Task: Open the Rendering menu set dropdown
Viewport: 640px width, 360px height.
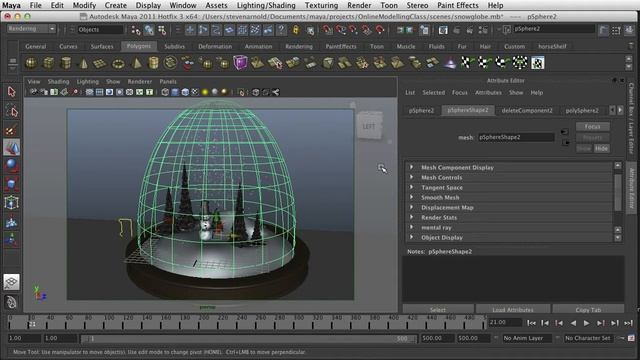Action: [x=31, y=29]
